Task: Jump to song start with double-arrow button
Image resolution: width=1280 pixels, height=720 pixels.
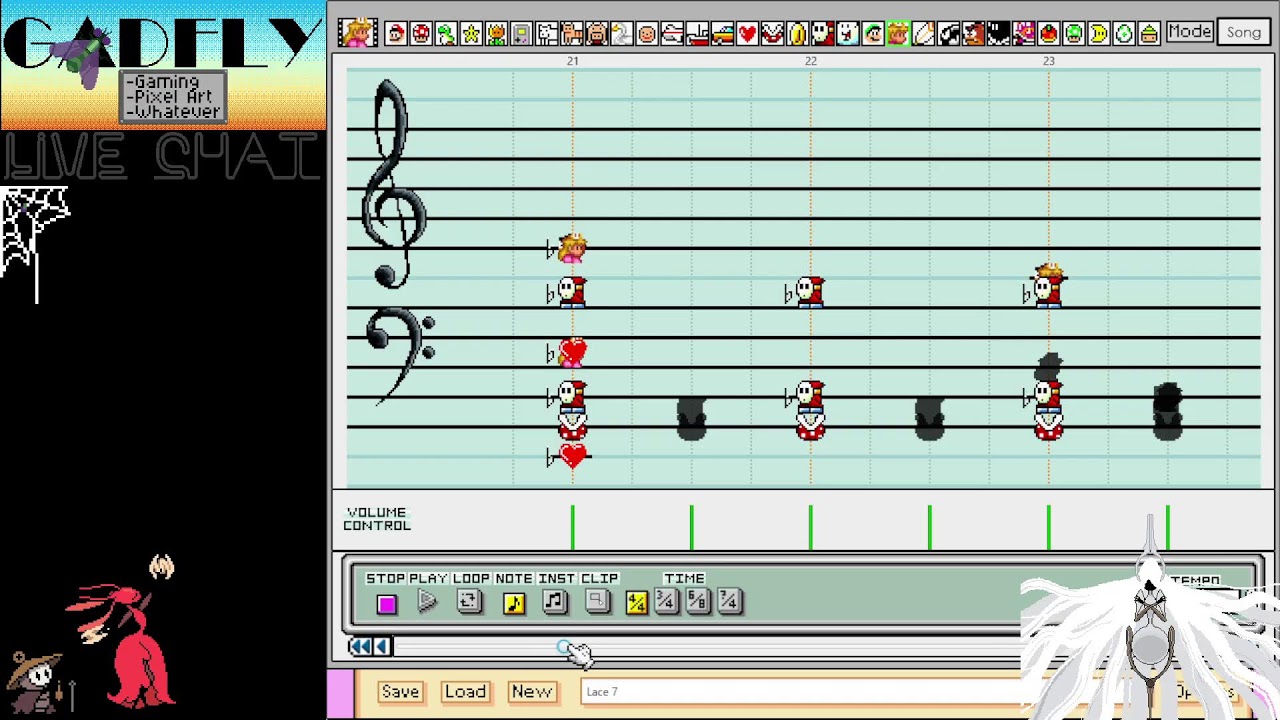Action: point(359,647)
